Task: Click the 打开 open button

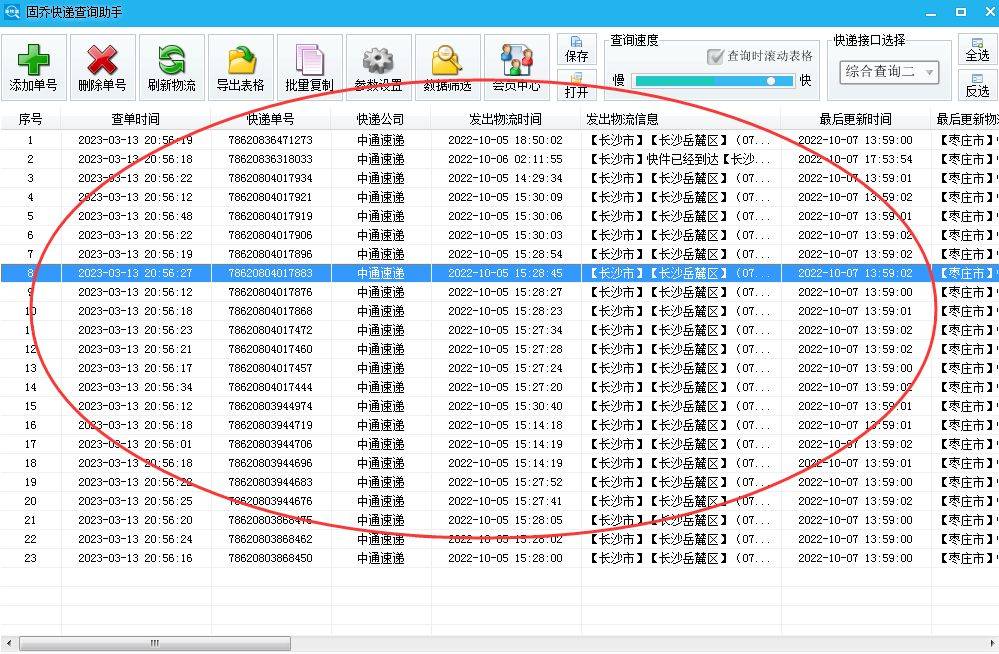Action: click(x=577, y=85)
